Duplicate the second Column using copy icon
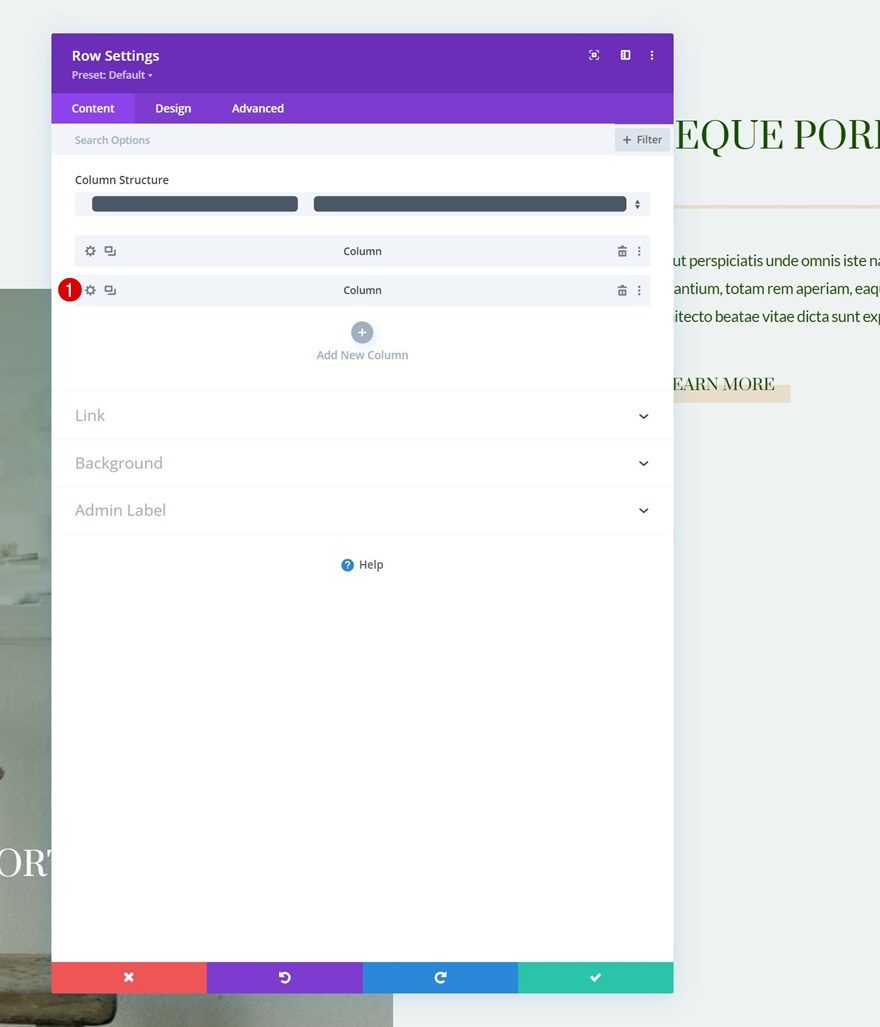The image size is (880, 1027). pos(110,290)
